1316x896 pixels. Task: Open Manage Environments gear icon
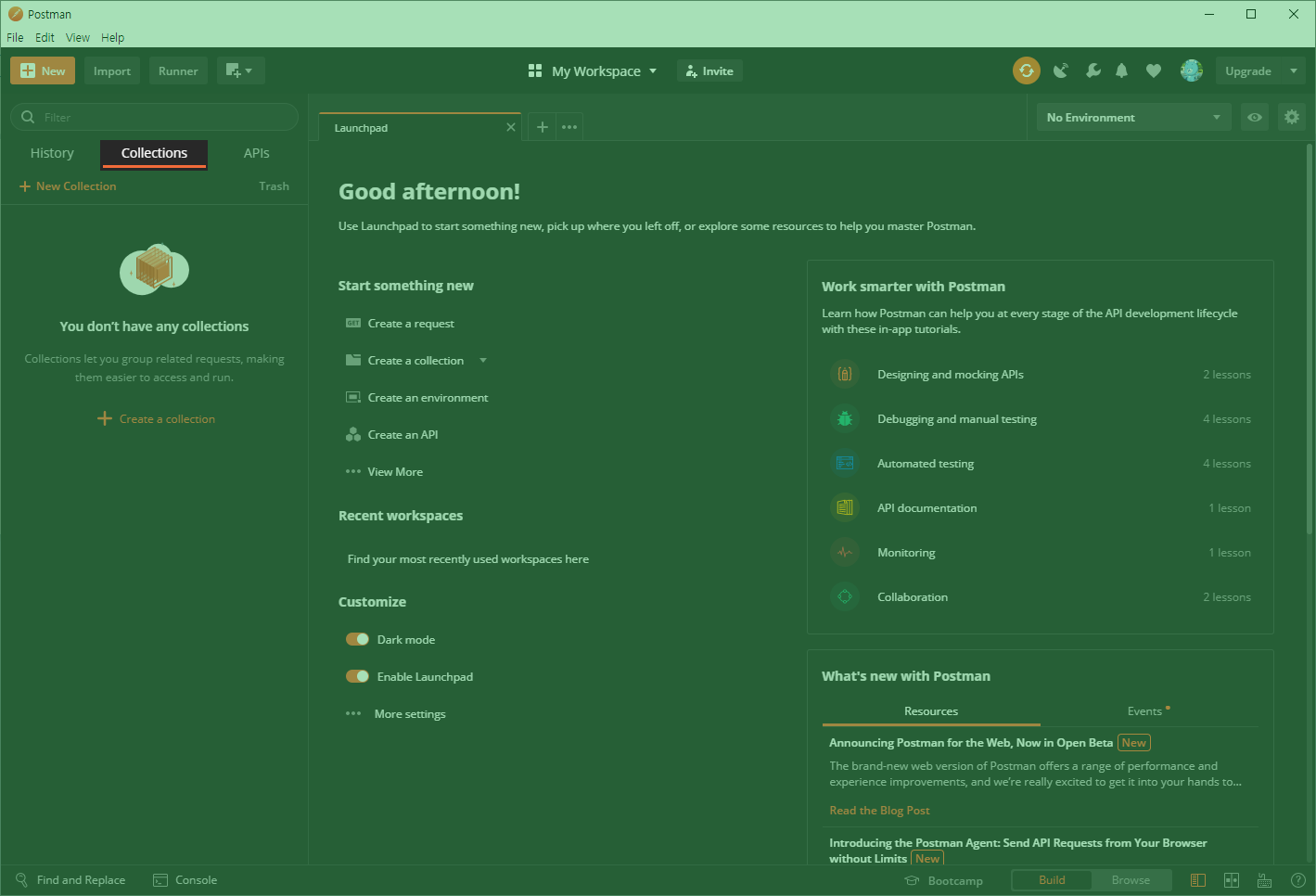(x=1292, y=118)
